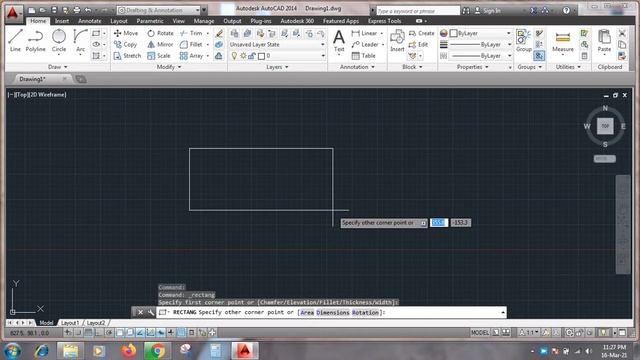Toggle the layer freeze sun icon
The height and width of the screenshot is (360, 640).
click(243, 56)
